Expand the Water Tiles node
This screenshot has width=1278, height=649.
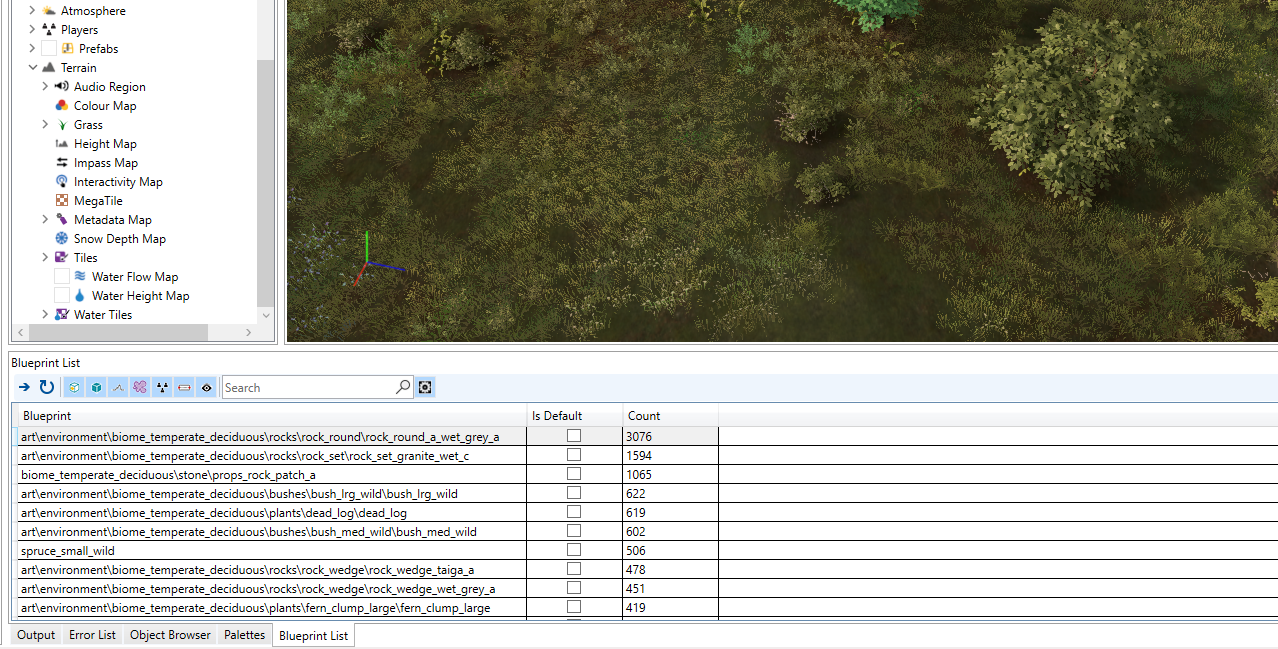[45, 315]
